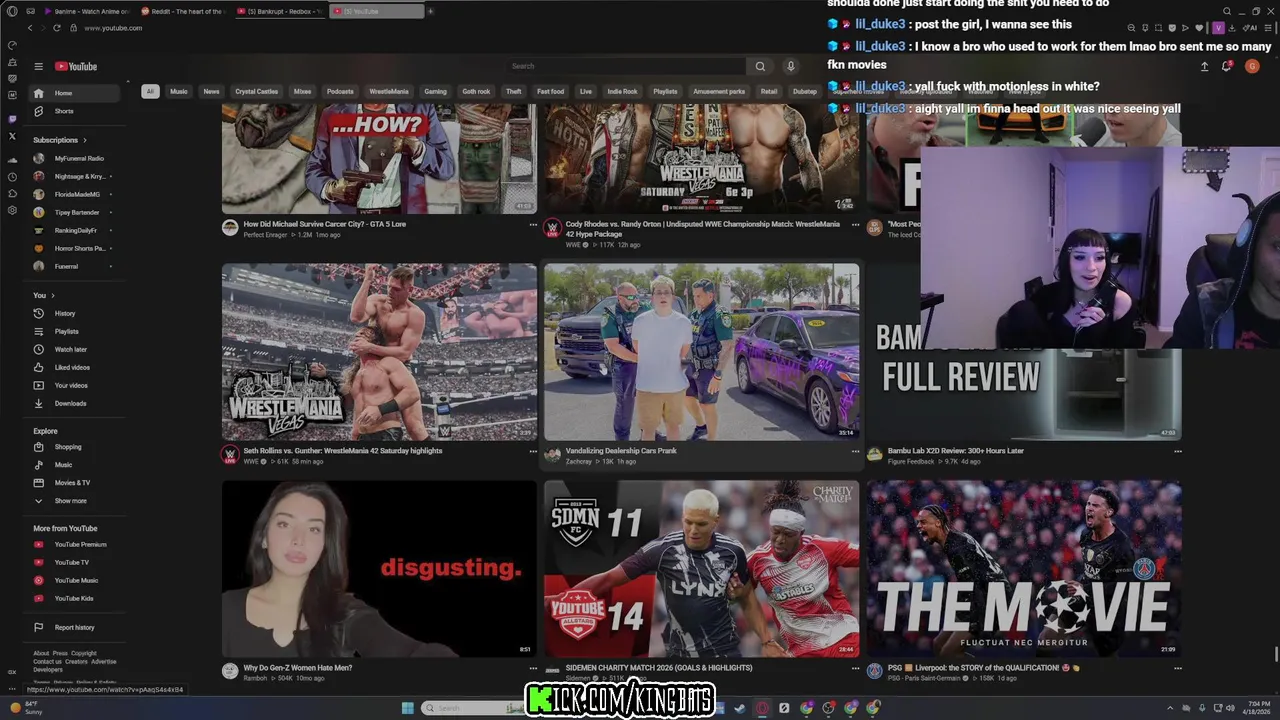1280x720 pixels.
Task: Open Seth Rollins vs. Gunther thumbnail
Action: [379, 352]
